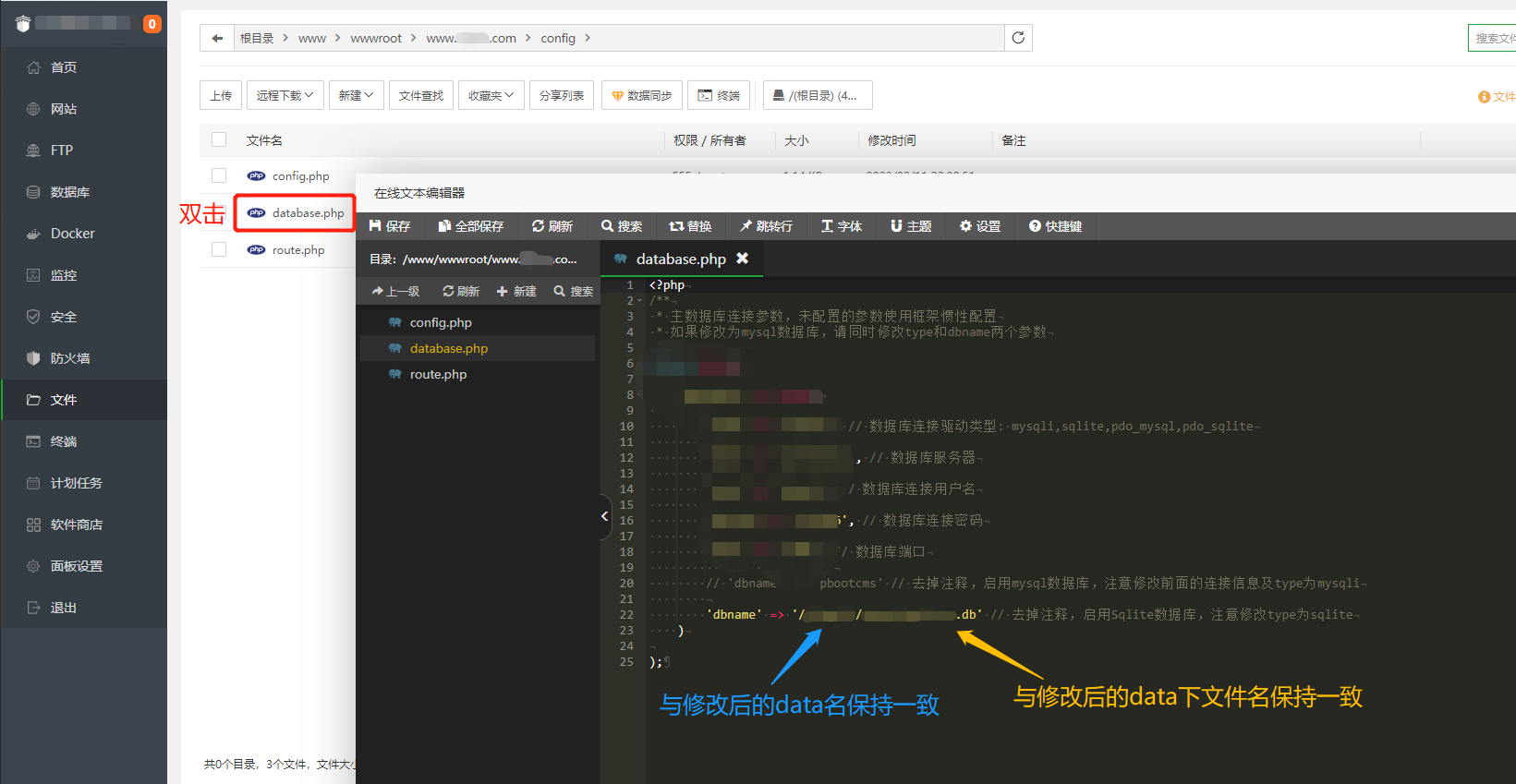
Task: Open the 面板设置 panel settings sidebar item
Action: click(83, 566)
